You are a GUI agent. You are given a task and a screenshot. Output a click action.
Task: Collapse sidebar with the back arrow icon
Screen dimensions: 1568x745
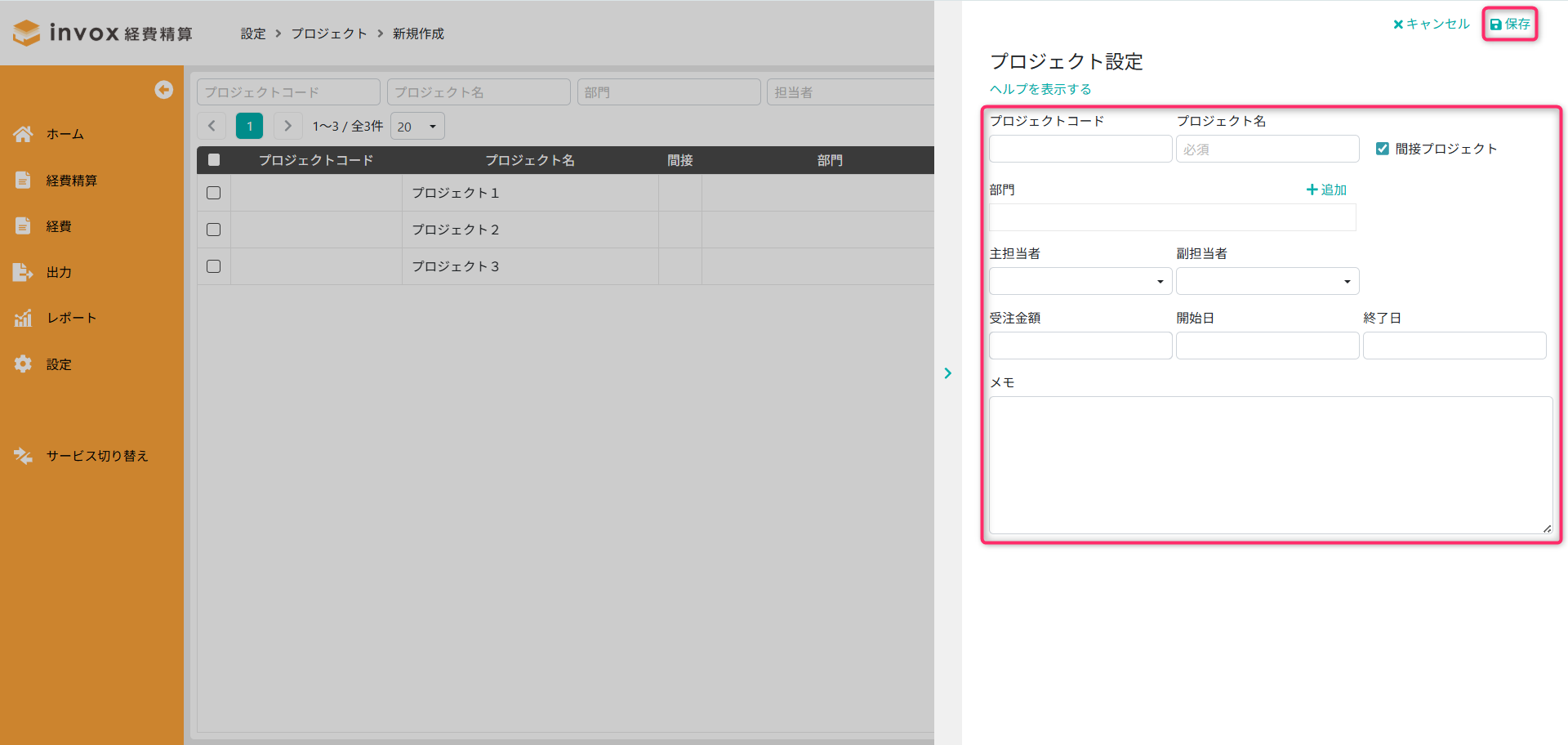[163, 90]
